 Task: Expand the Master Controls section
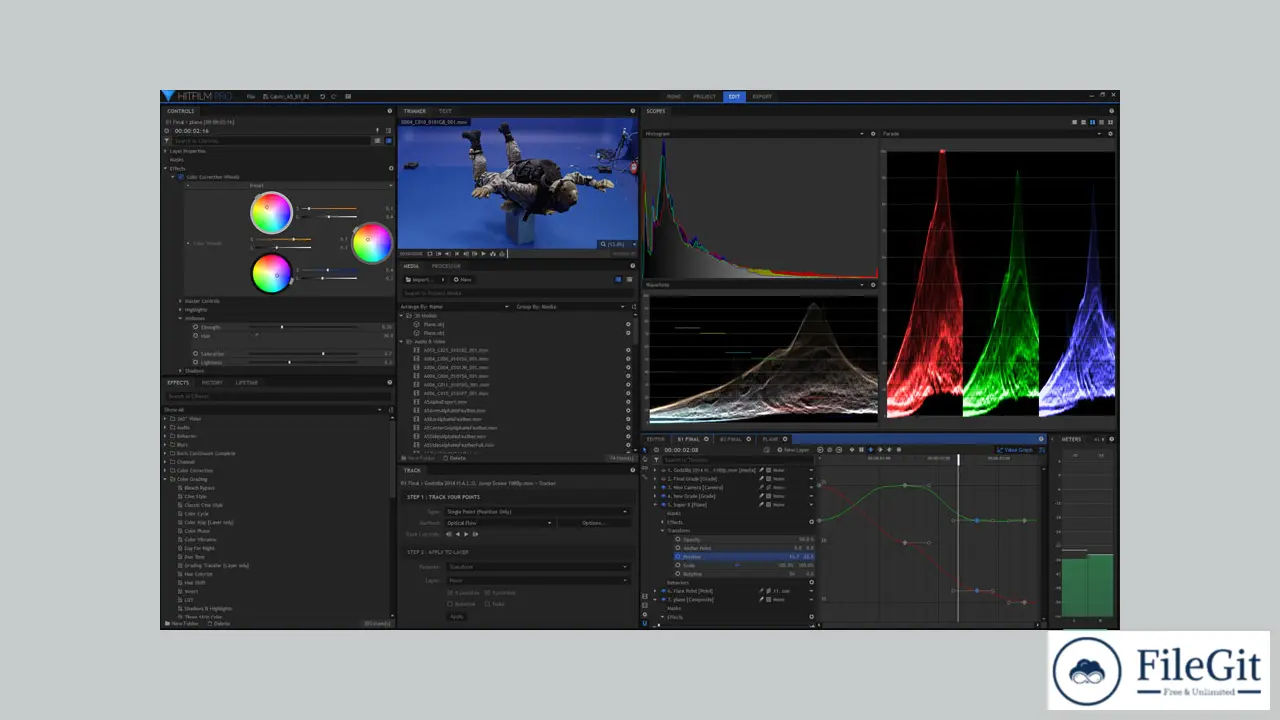(180, 301)
